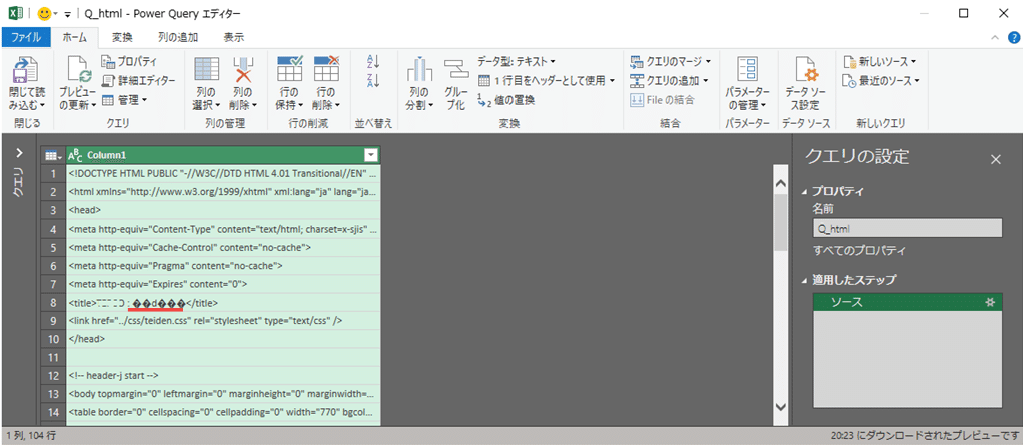Select the cell '<!-- header-j start -->'
The height and width of the screenshot is (445, 1023).
(223, 376)
